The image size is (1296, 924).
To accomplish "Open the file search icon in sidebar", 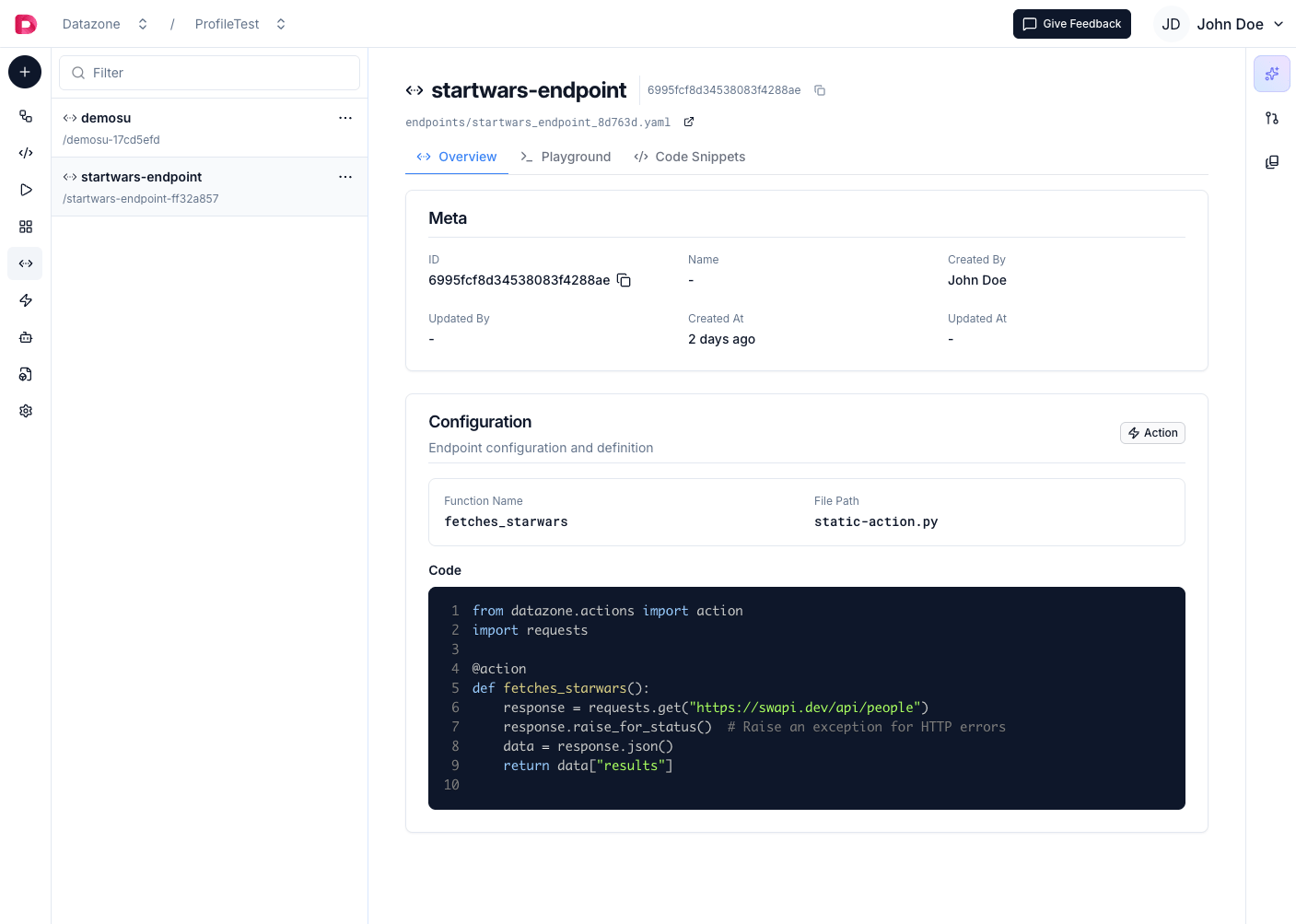I will click(26, 374).
